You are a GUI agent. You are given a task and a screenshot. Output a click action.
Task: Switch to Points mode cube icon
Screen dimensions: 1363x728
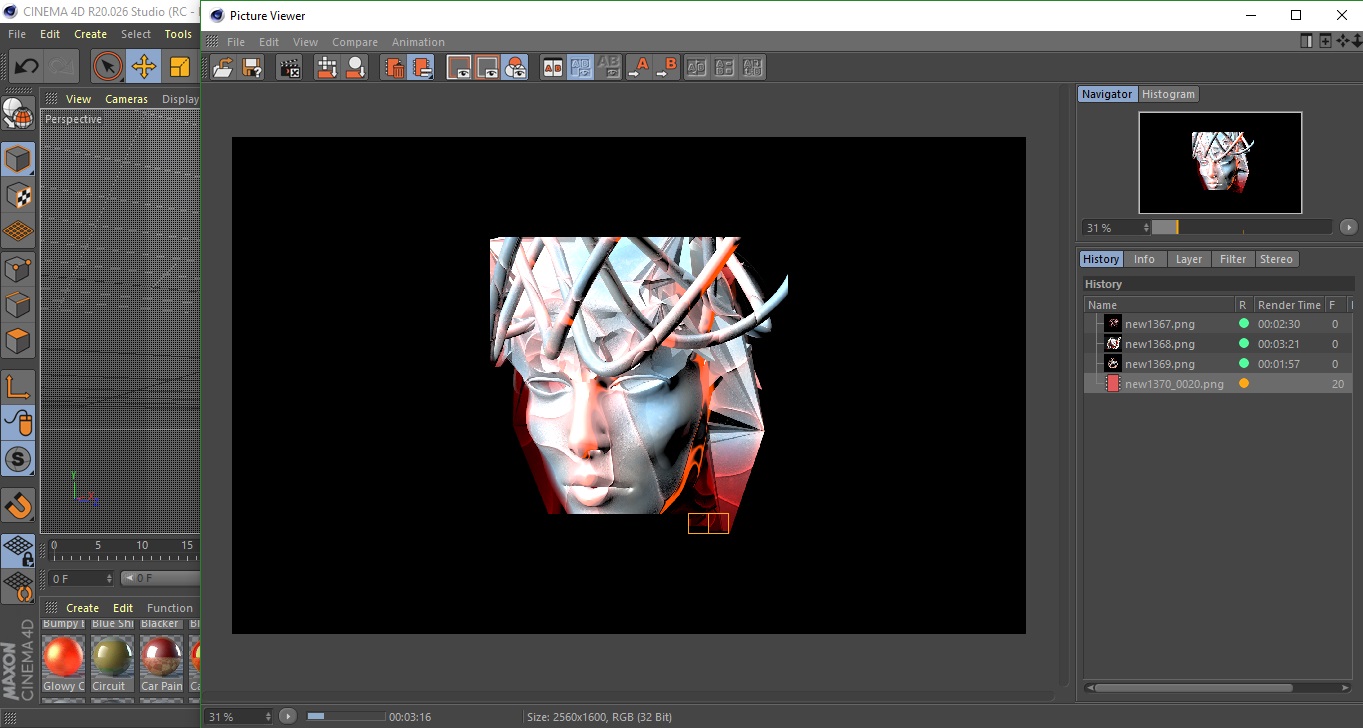[x=18, y=268]
